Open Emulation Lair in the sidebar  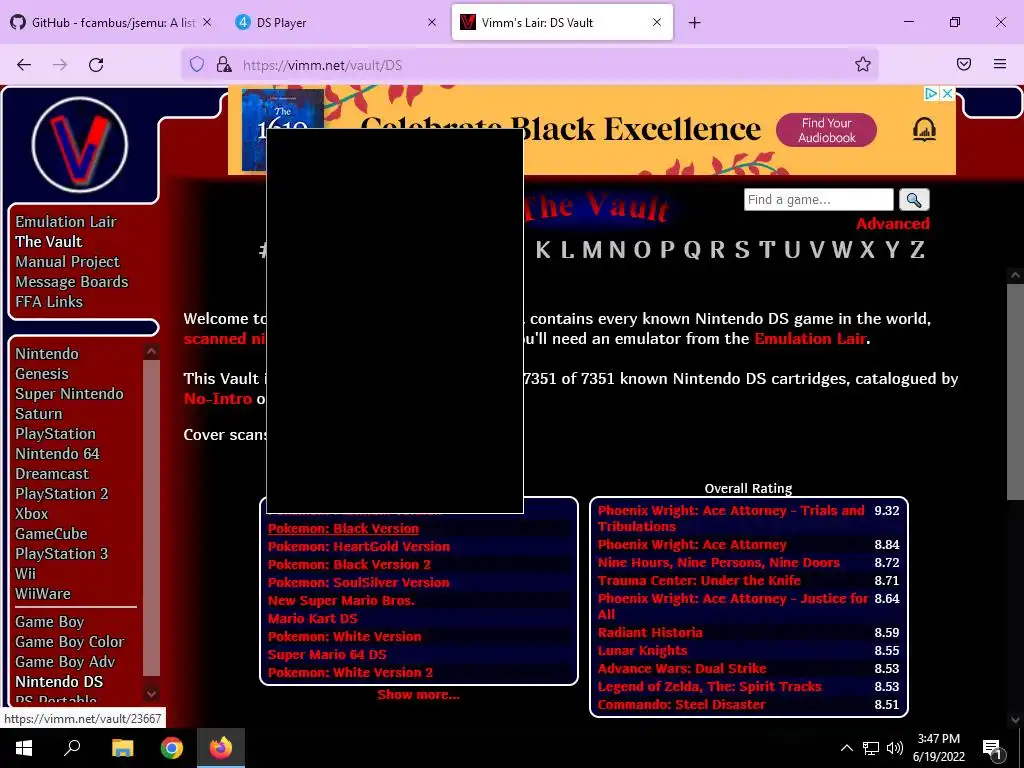[x=66, y=222]
